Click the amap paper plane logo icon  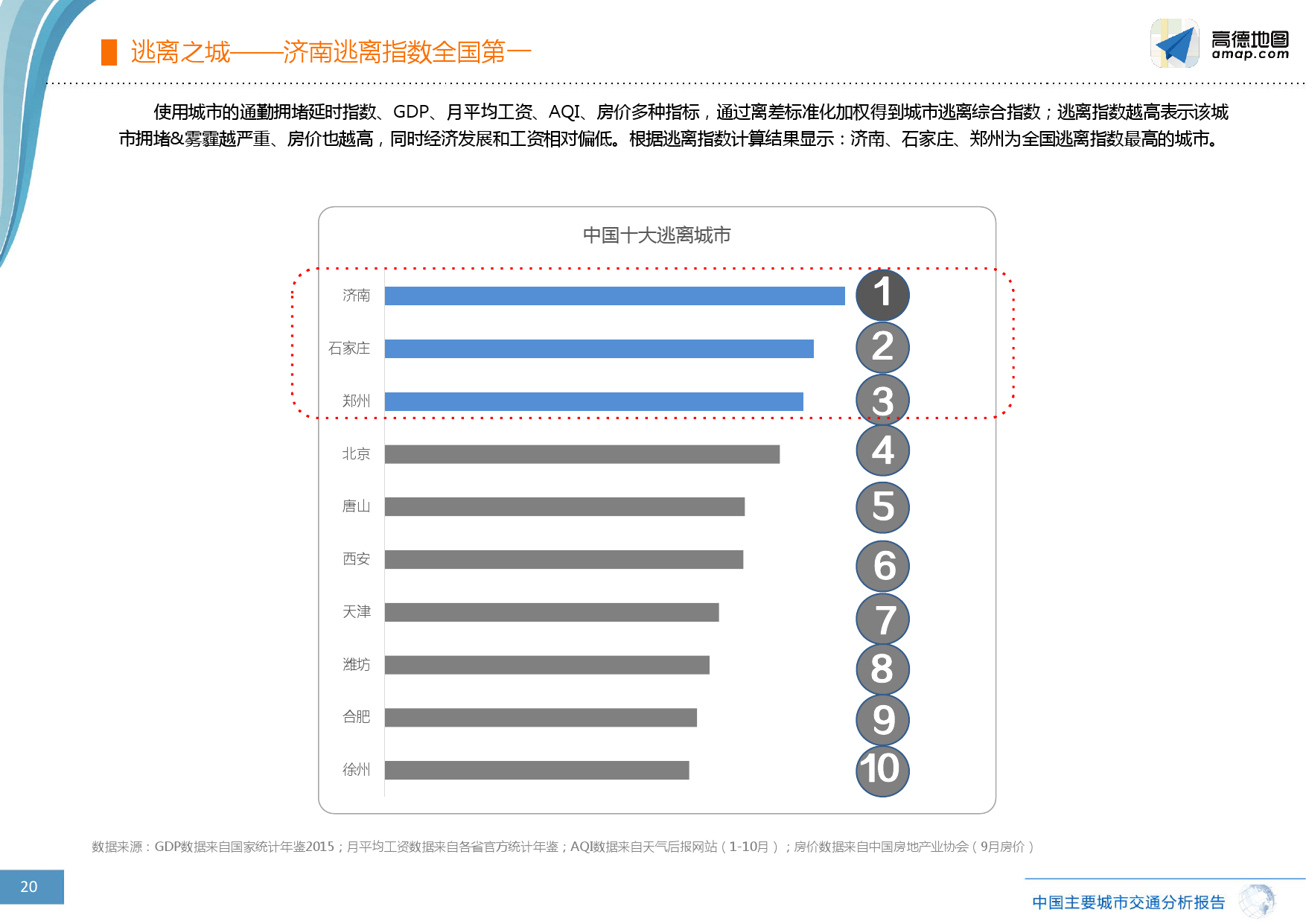[x=1175, y=43]
